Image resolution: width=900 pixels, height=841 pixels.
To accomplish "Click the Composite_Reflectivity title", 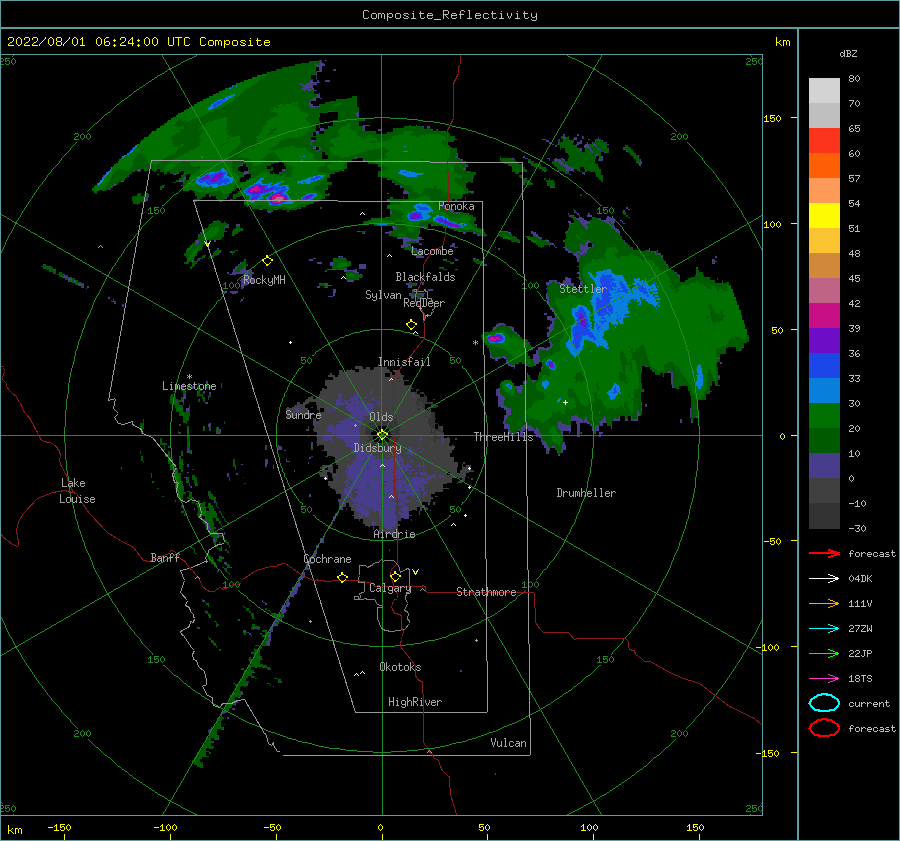I will [450, 15].
